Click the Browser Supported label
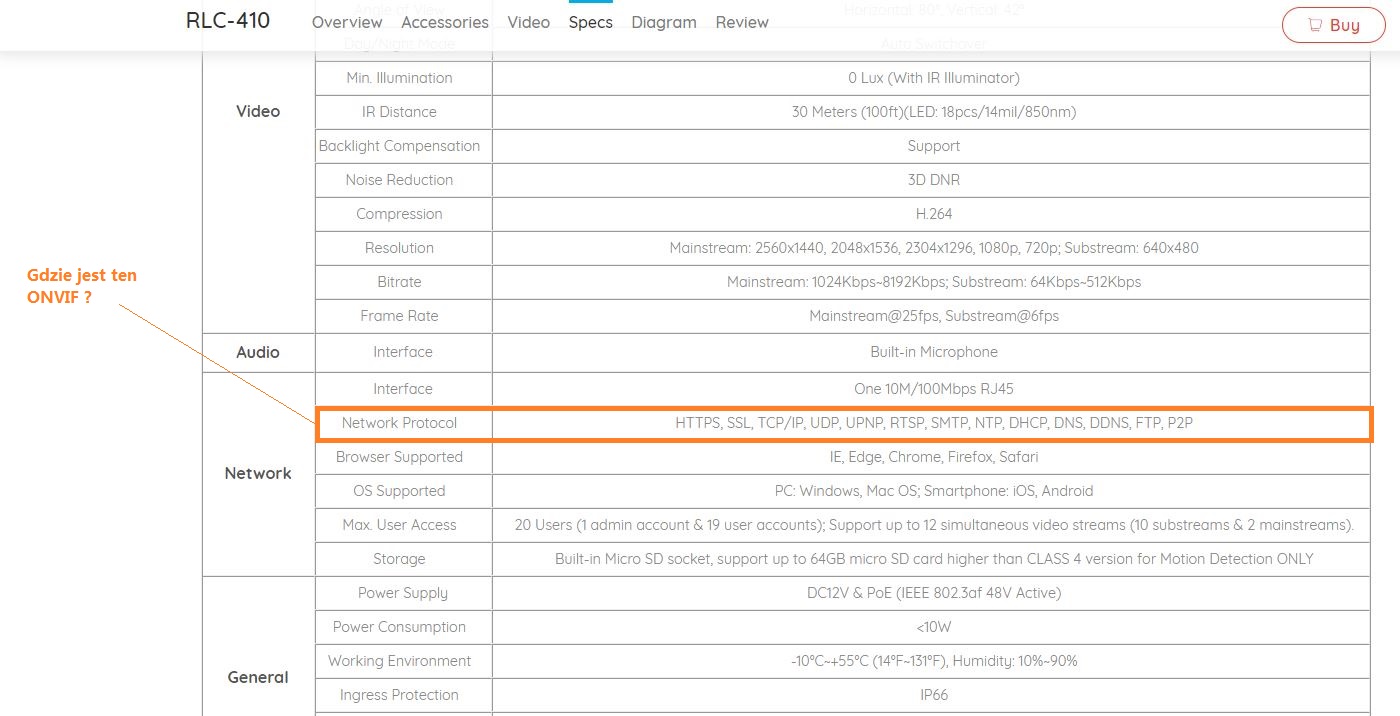Viewport: 1400px width, 716px height. [x=399, y=457]
